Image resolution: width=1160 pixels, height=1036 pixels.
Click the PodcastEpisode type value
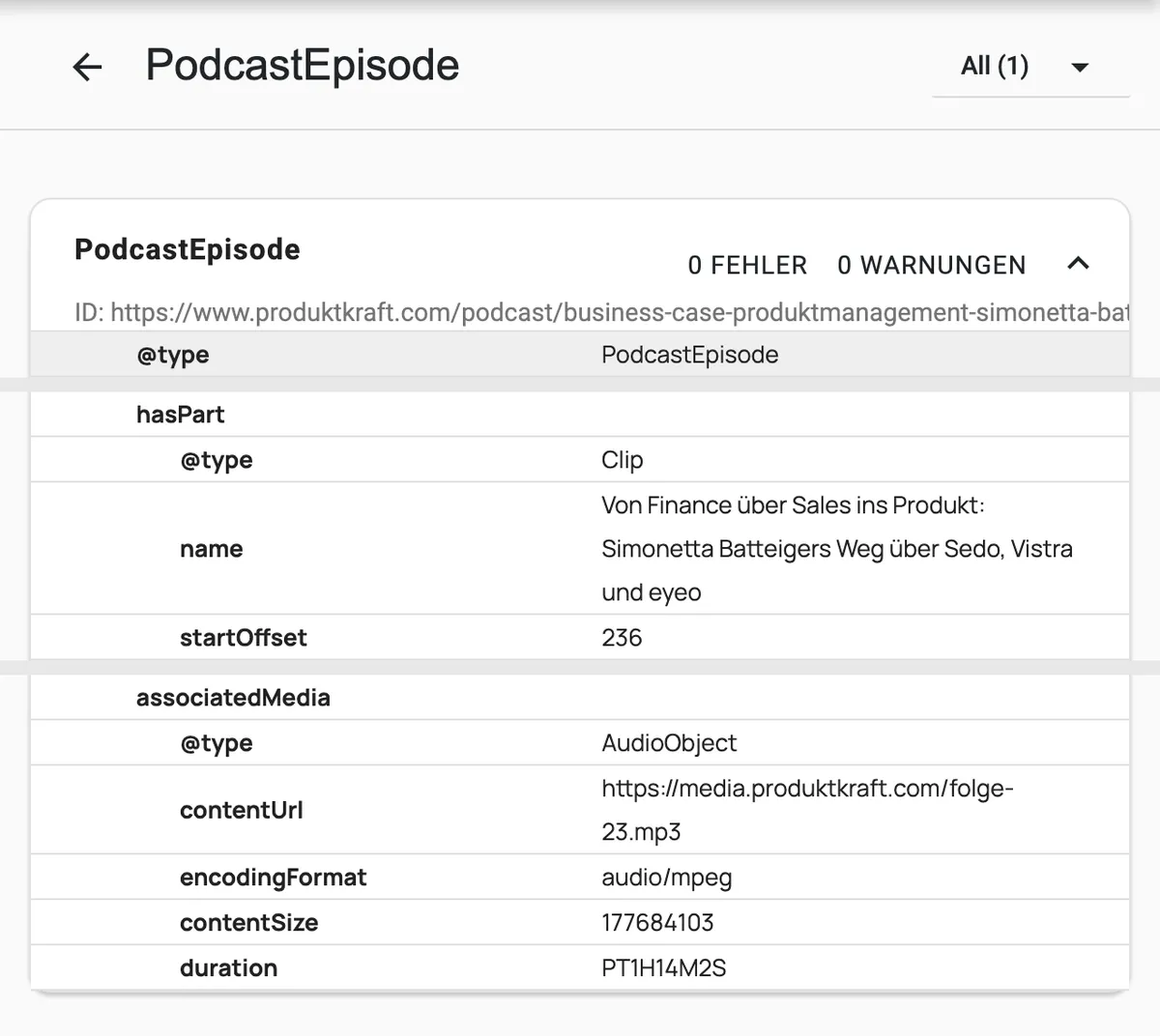coord(690,355)
